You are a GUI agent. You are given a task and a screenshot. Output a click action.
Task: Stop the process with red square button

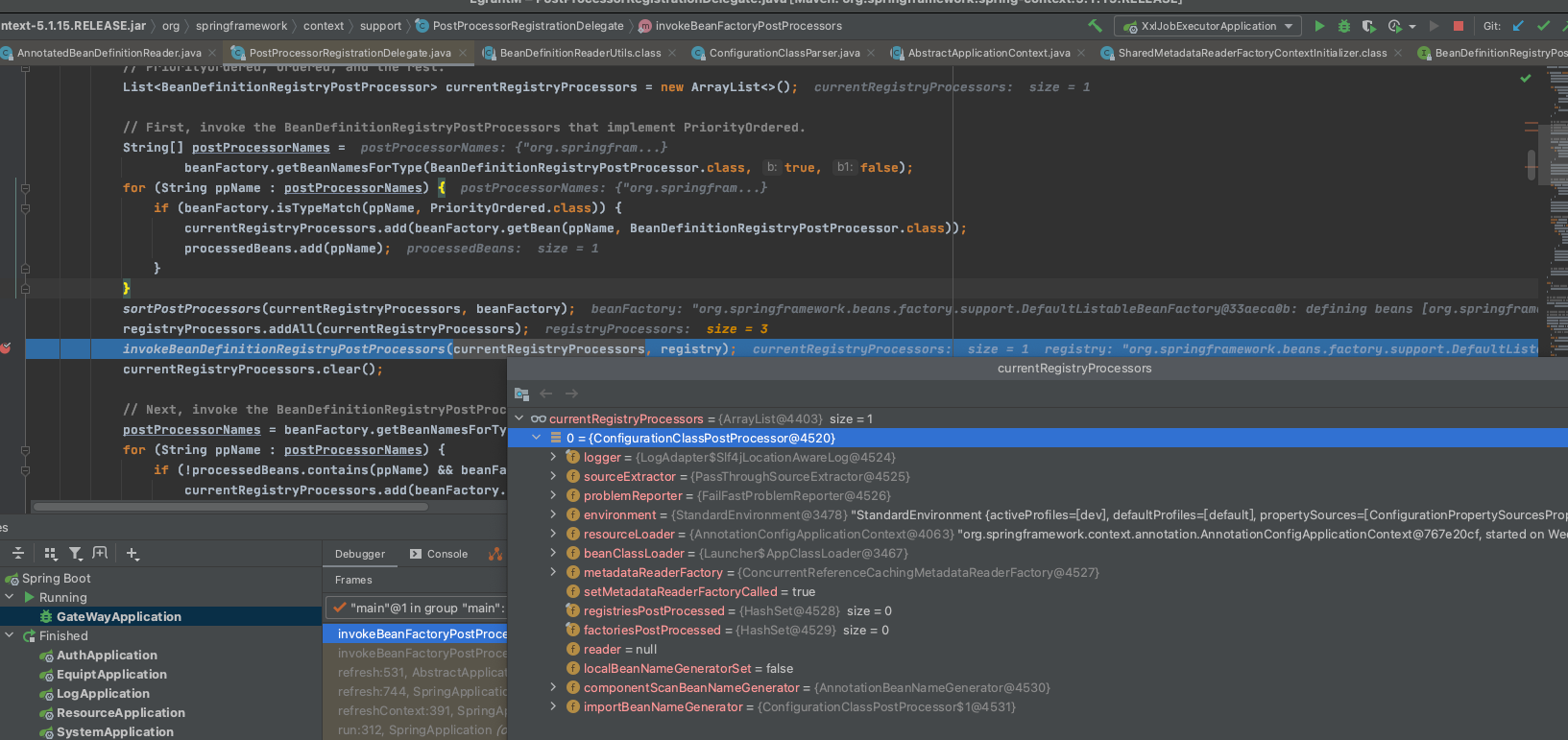click(x=1459, y=26)
